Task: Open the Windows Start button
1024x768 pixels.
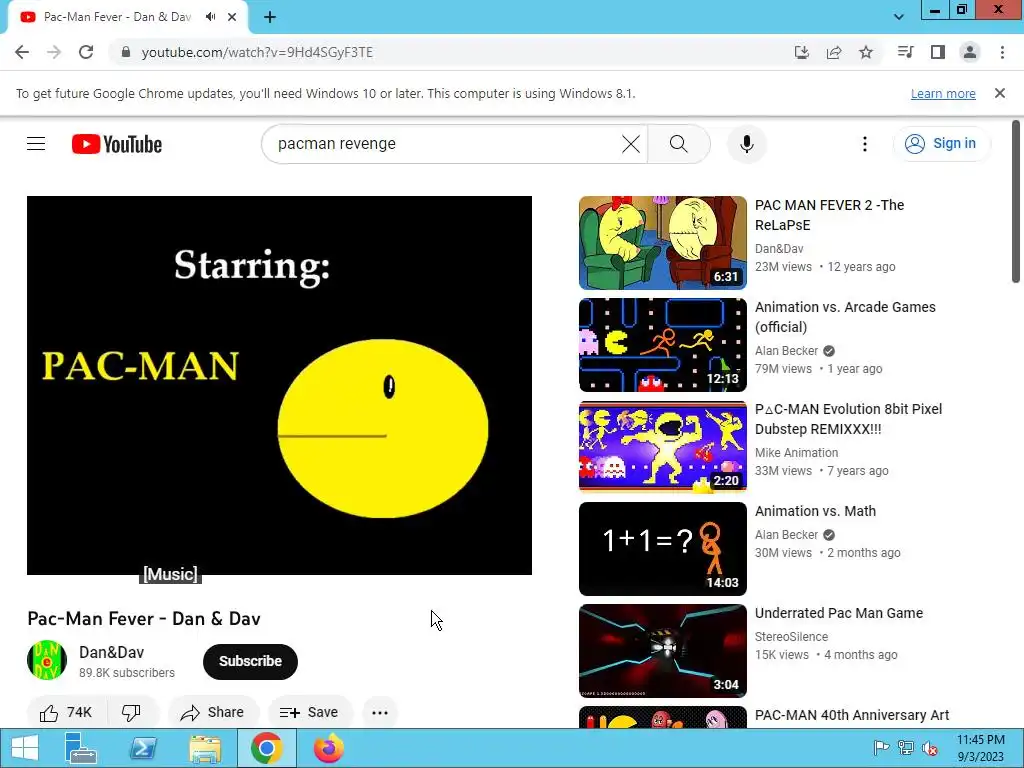Action: (x=25, y=748)
